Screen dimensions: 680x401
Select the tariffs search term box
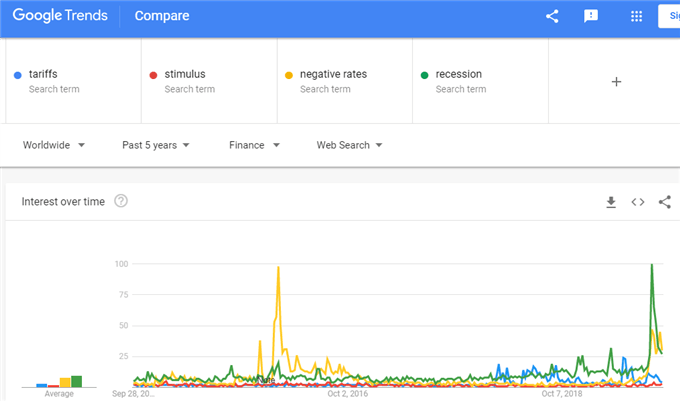pos(73,81)
